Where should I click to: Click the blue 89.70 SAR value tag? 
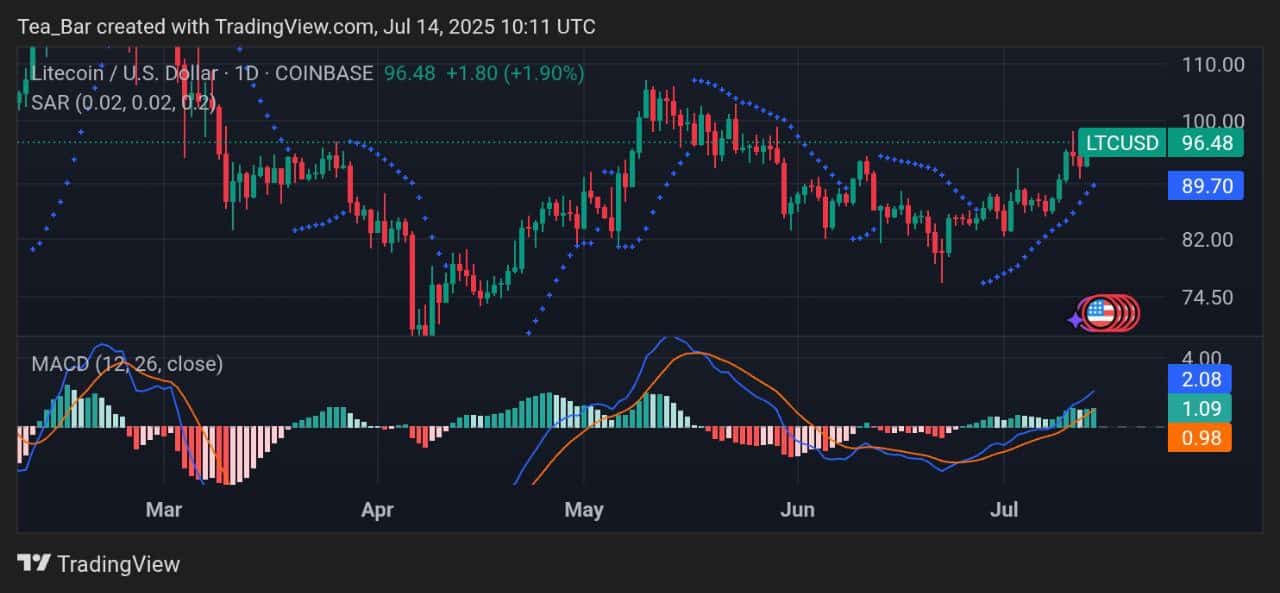1207,185
